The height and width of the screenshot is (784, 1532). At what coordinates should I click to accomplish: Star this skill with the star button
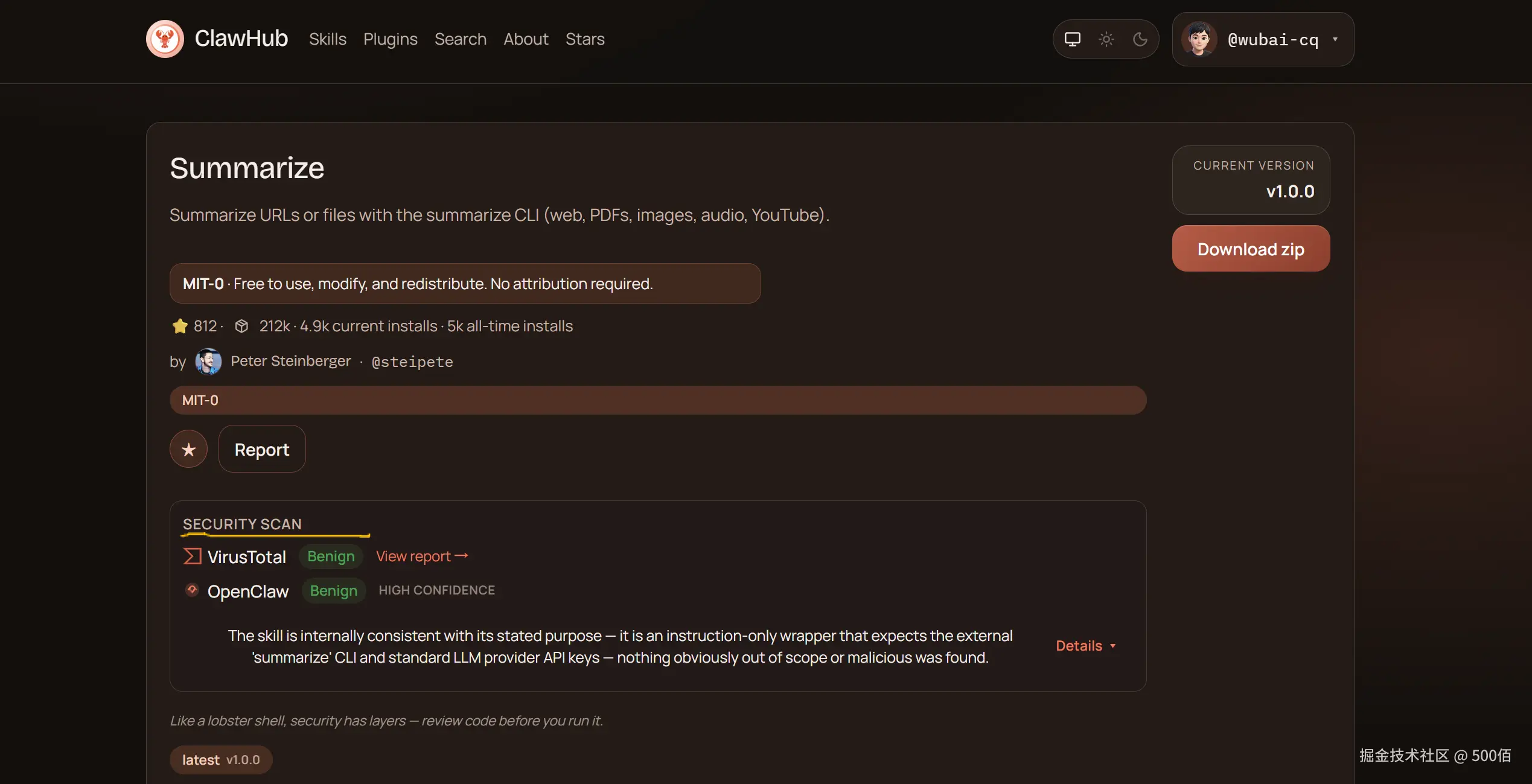tap(188, 449)
